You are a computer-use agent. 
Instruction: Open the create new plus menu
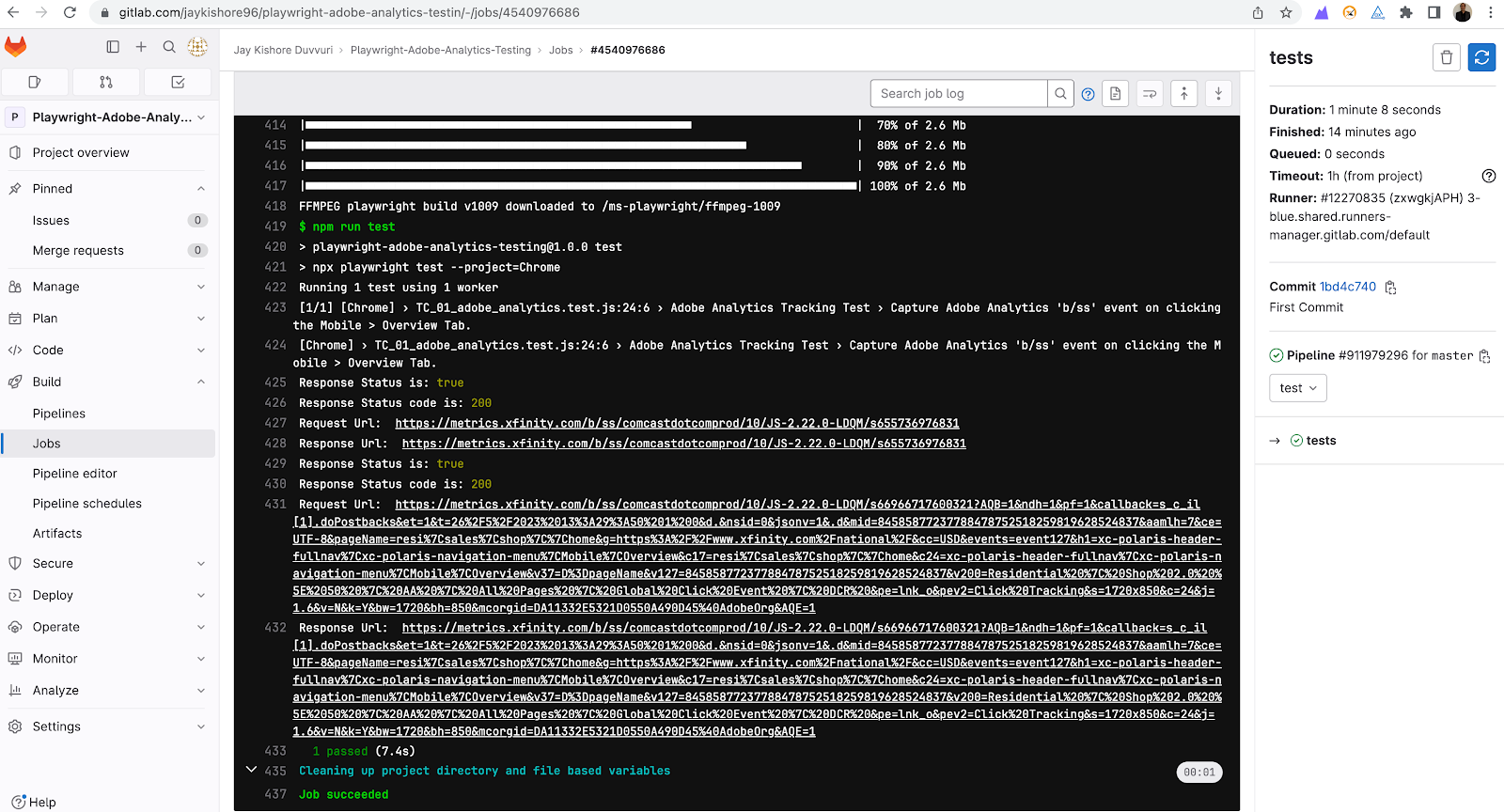tap(141, 46)
